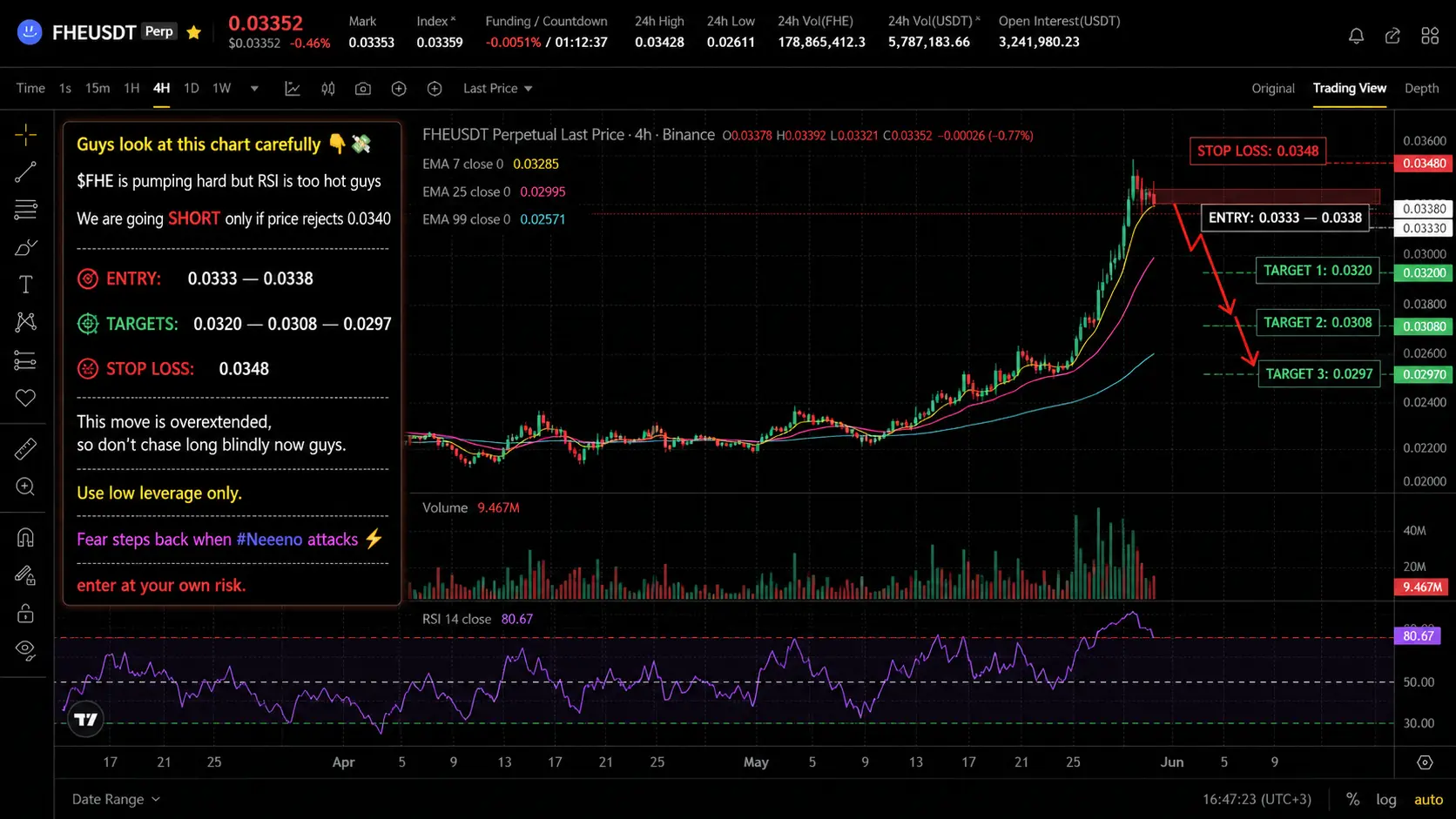Click the Funding / Countdown label
The image size is (1456, 819).
click(547, 21)
